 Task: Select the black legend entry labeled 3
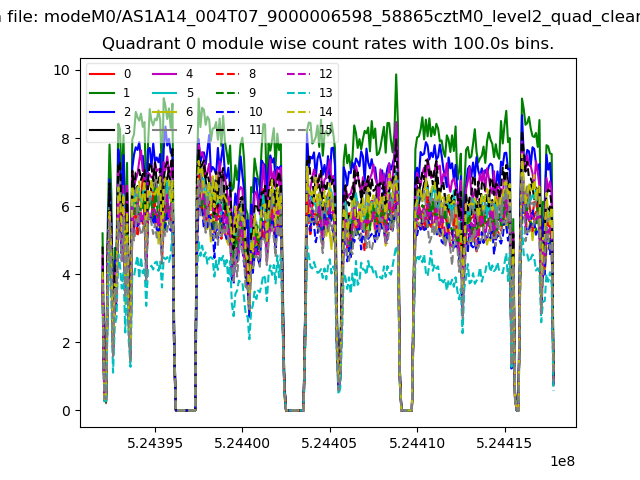coord(110,130)
